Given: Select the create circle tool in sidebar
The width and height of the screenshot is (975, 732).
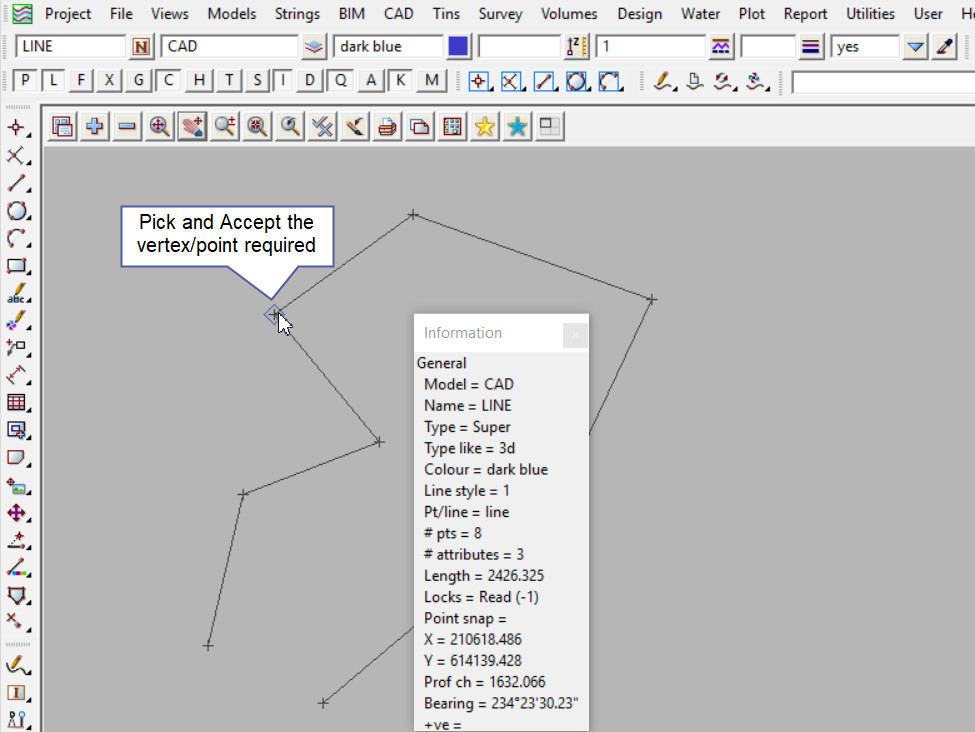Looking at the screenshot, I should pos(16,211).
